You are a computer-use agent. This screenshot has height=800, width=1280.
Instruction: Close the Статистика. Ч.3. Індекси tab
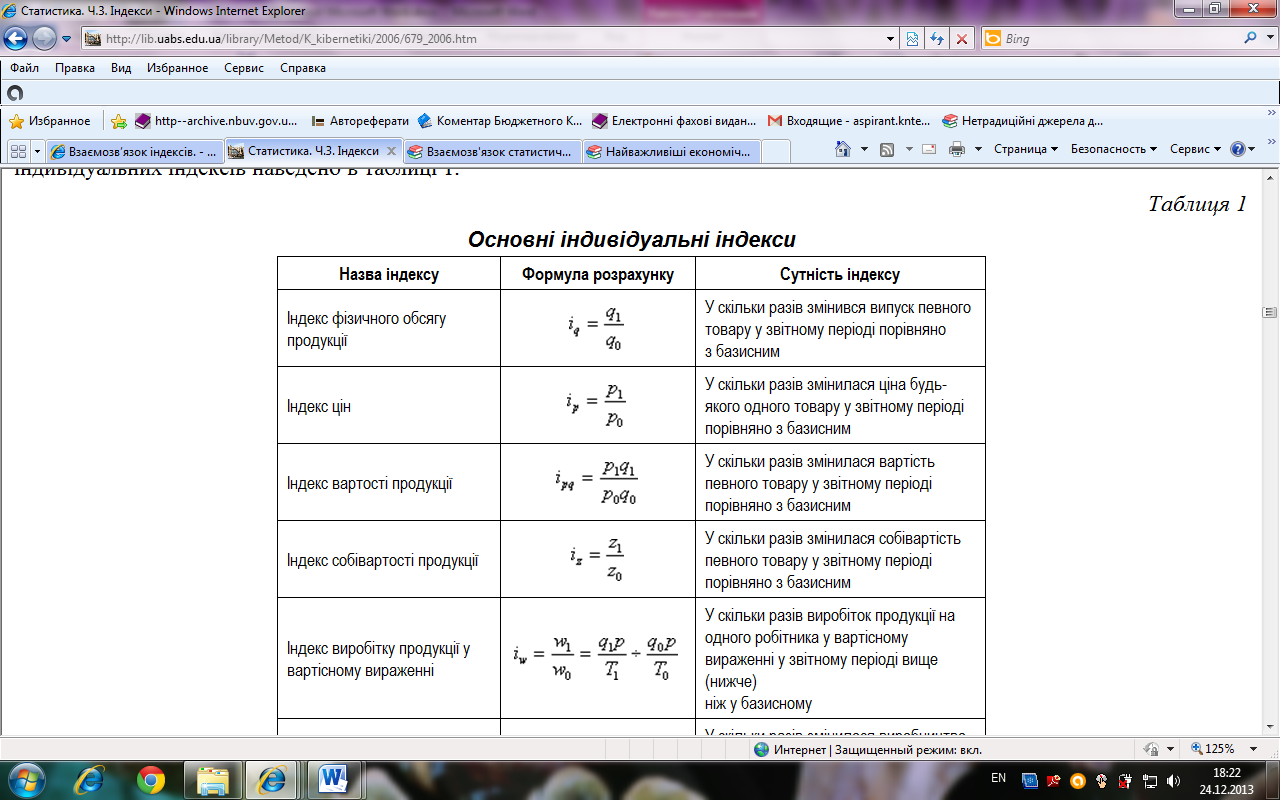tap(391, 152)
